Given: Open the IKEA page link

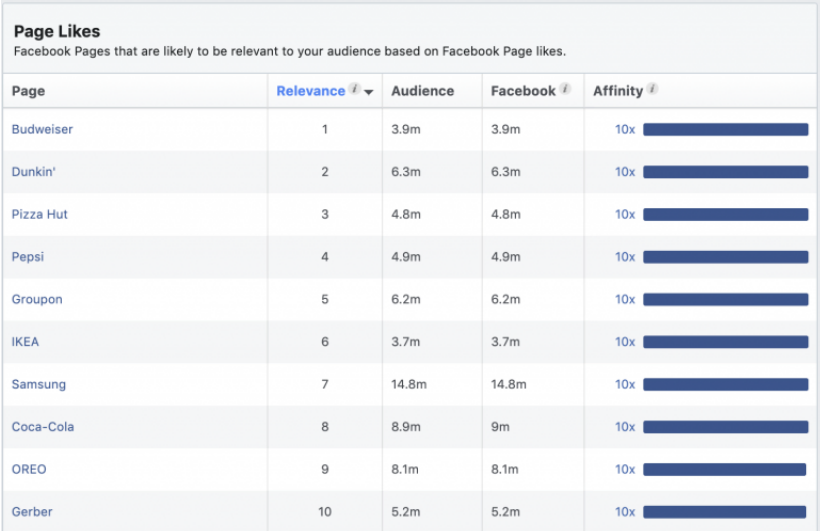Looking at the screenshot, I should point(25,342).
